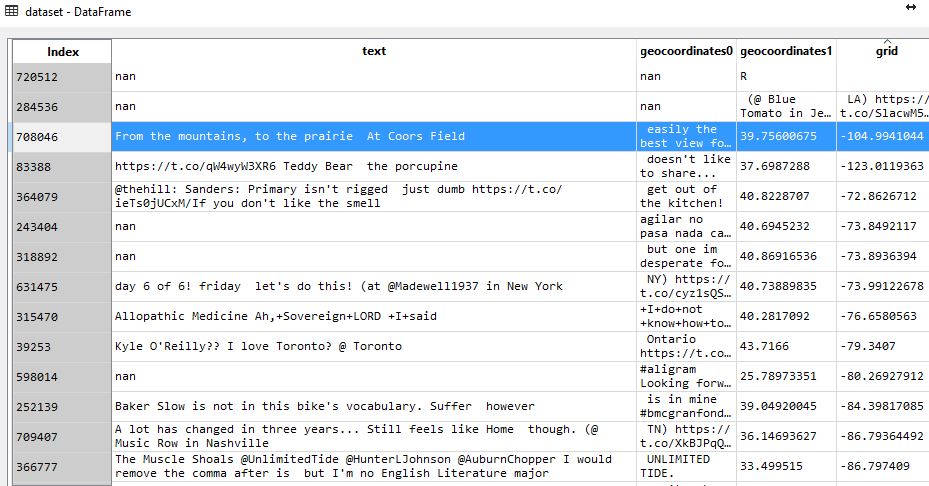Select row index 709407
The image size is (929, 486).
point(62,437)
